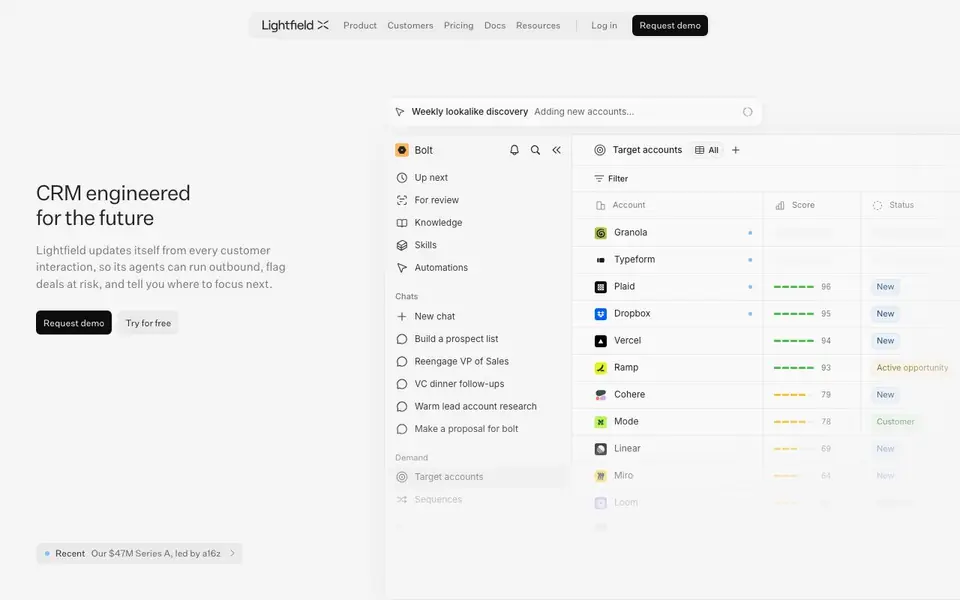
Task: Click Request demo below the headline
Action: 73,323
